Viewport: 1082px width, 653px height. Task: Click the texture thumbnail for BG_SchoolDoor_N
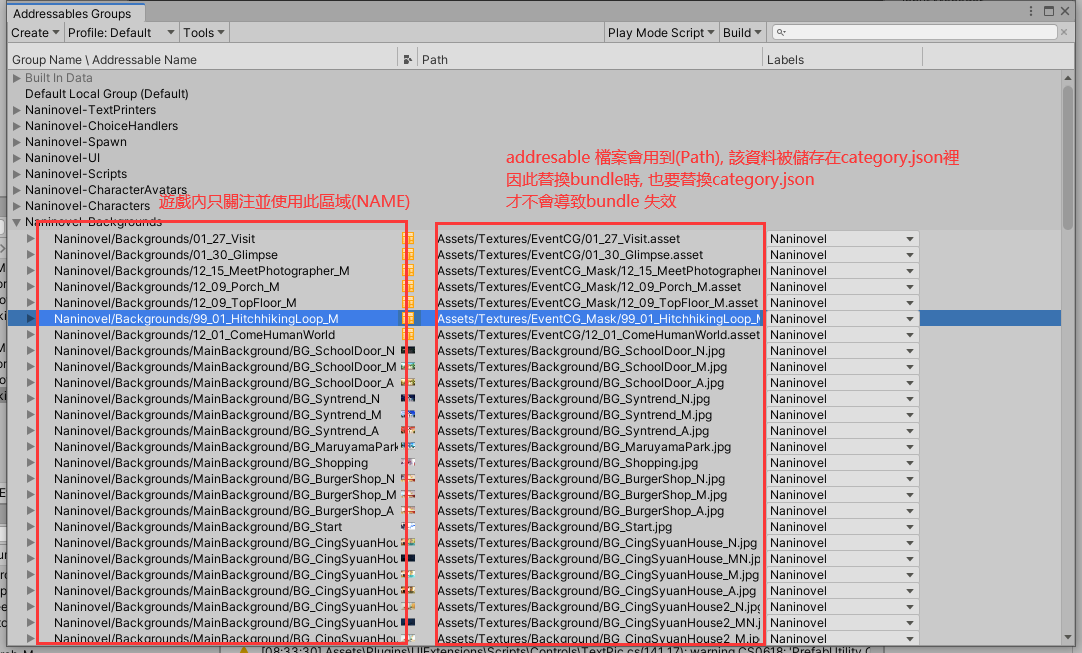pyautogui.click(x=407, y=351)
